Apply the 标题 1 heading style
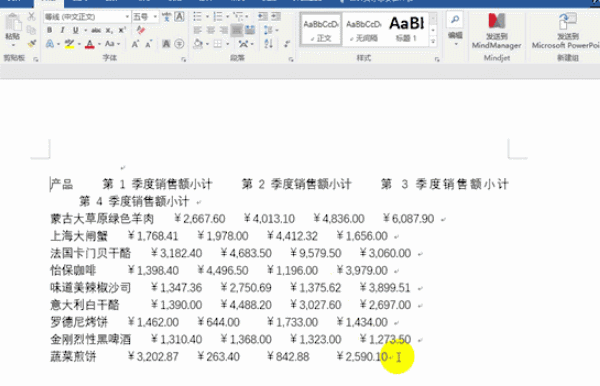600x386 pixels. (406, 30)
